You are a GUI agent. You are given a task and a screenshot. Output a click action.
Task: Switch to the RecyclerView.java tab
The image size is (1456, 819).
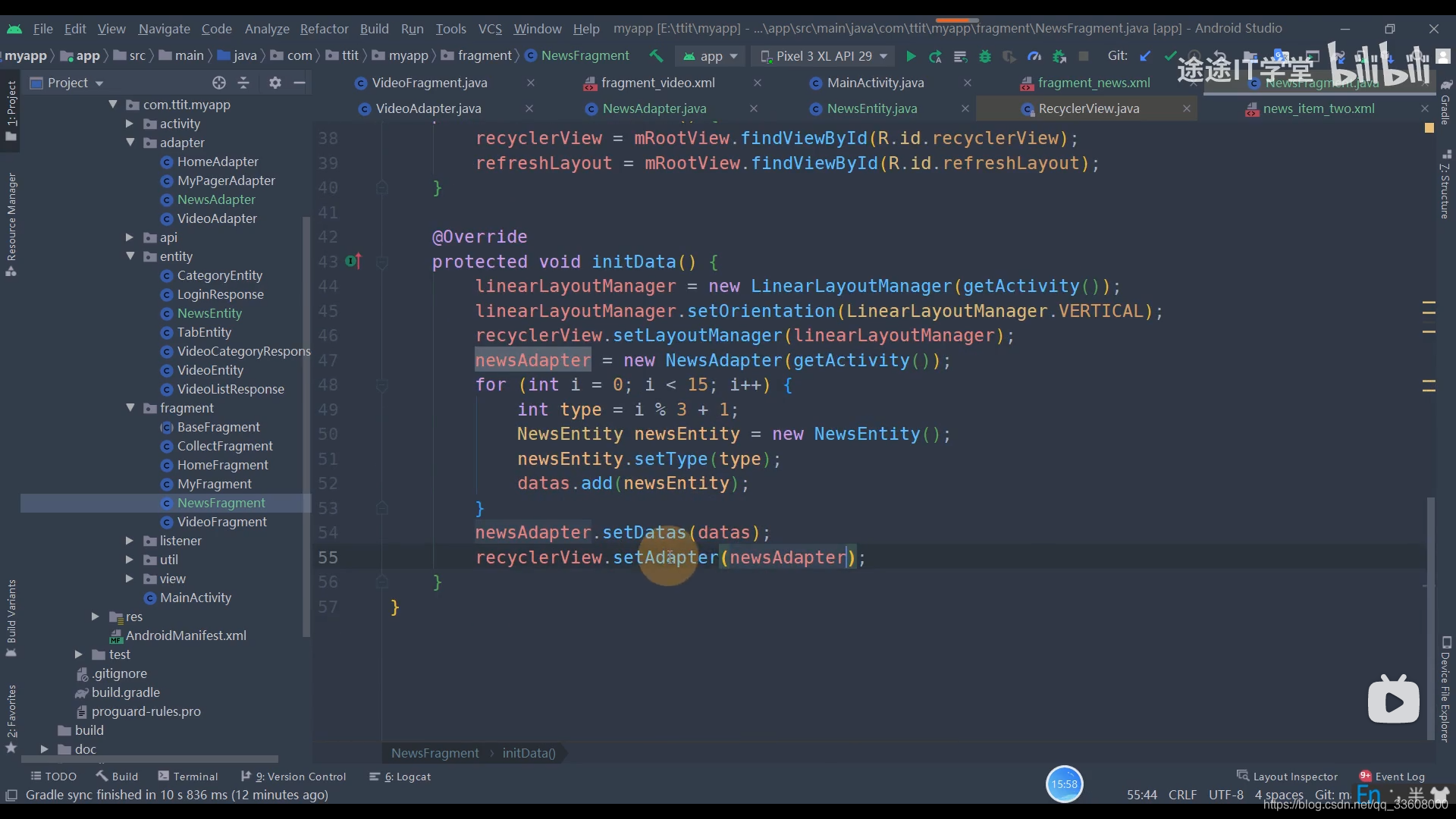1088,108
